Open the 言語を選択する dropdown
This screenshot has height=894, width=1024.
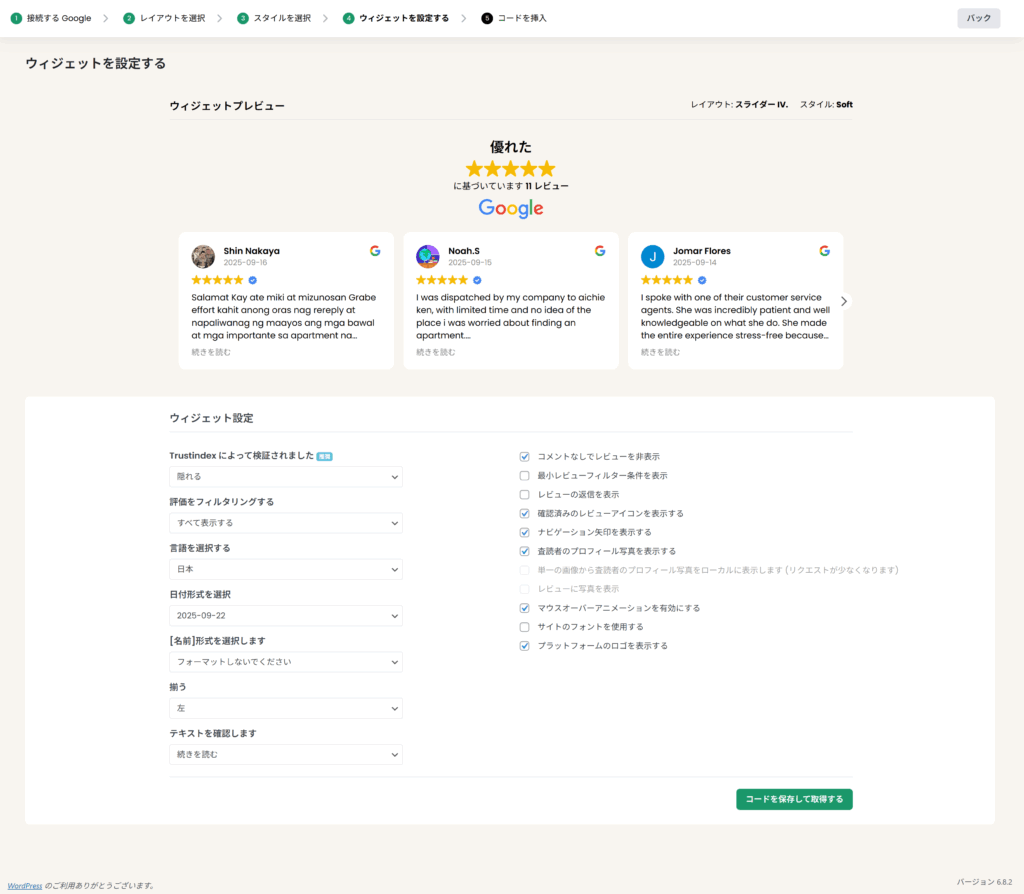pos(286,569)
